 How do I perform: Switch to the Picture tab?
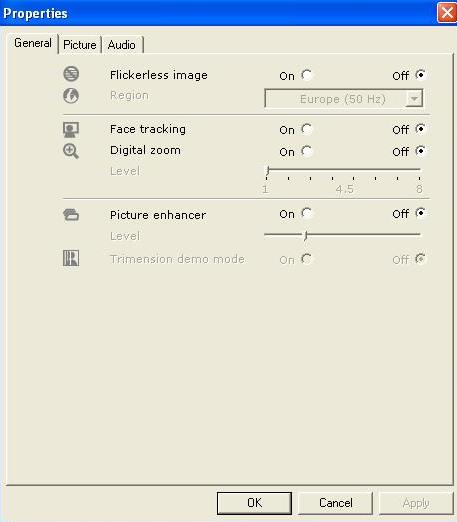tap(80, 45)
